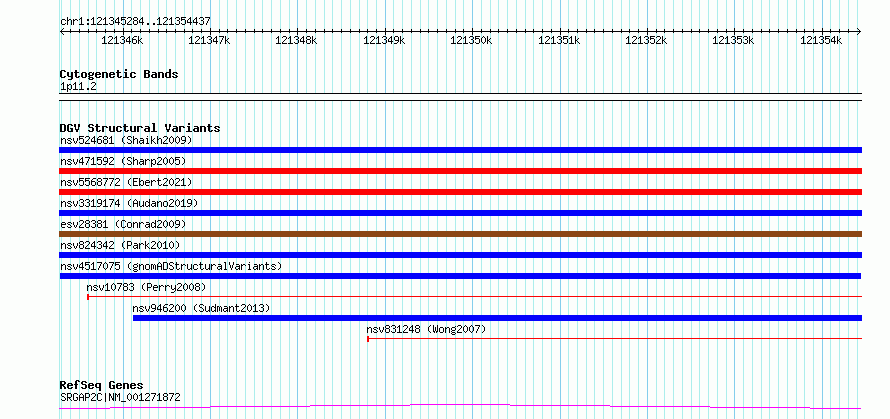The image size is (890, 419).
Task: Click the 121354k ruler tick label
Action: point(821,40)
